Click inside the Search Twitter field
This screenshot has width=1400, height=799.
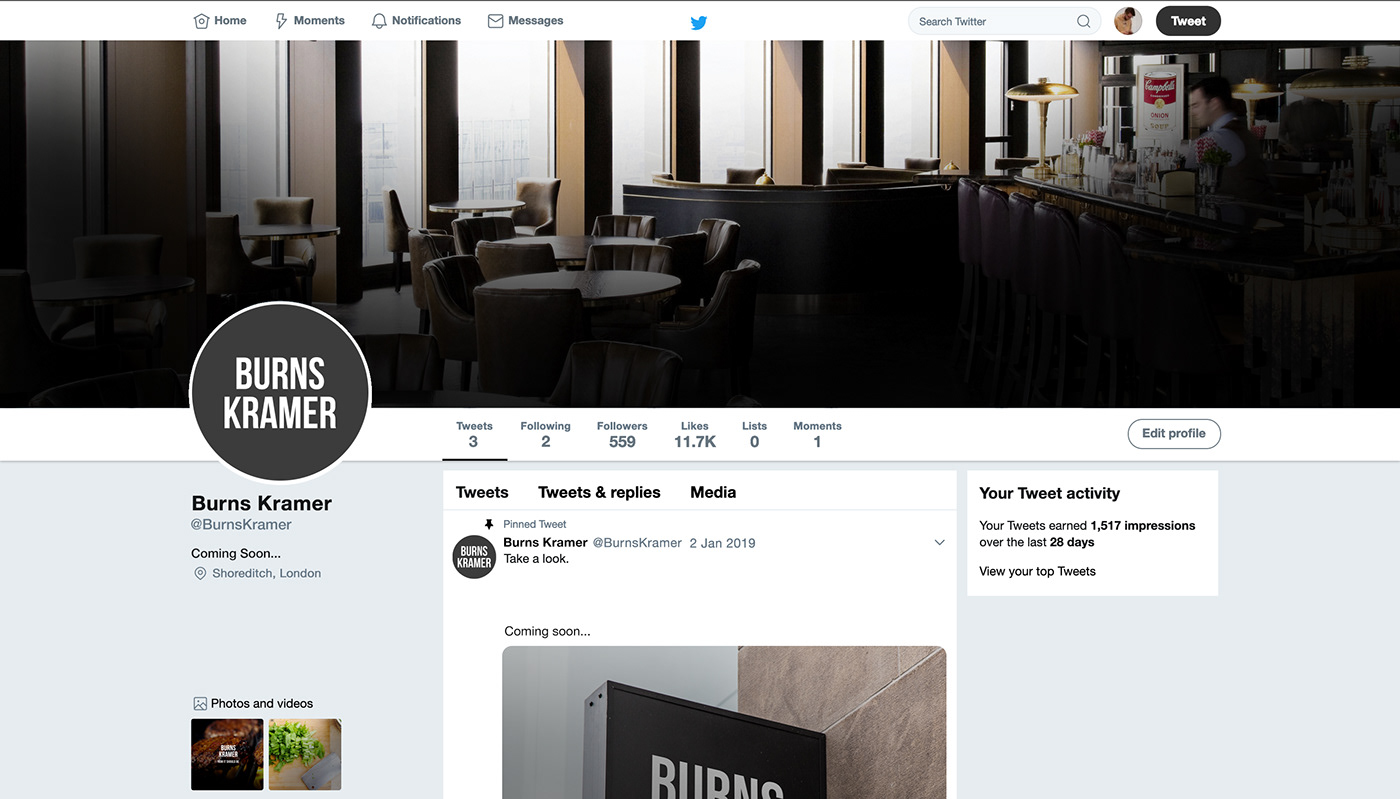[995, 21]
